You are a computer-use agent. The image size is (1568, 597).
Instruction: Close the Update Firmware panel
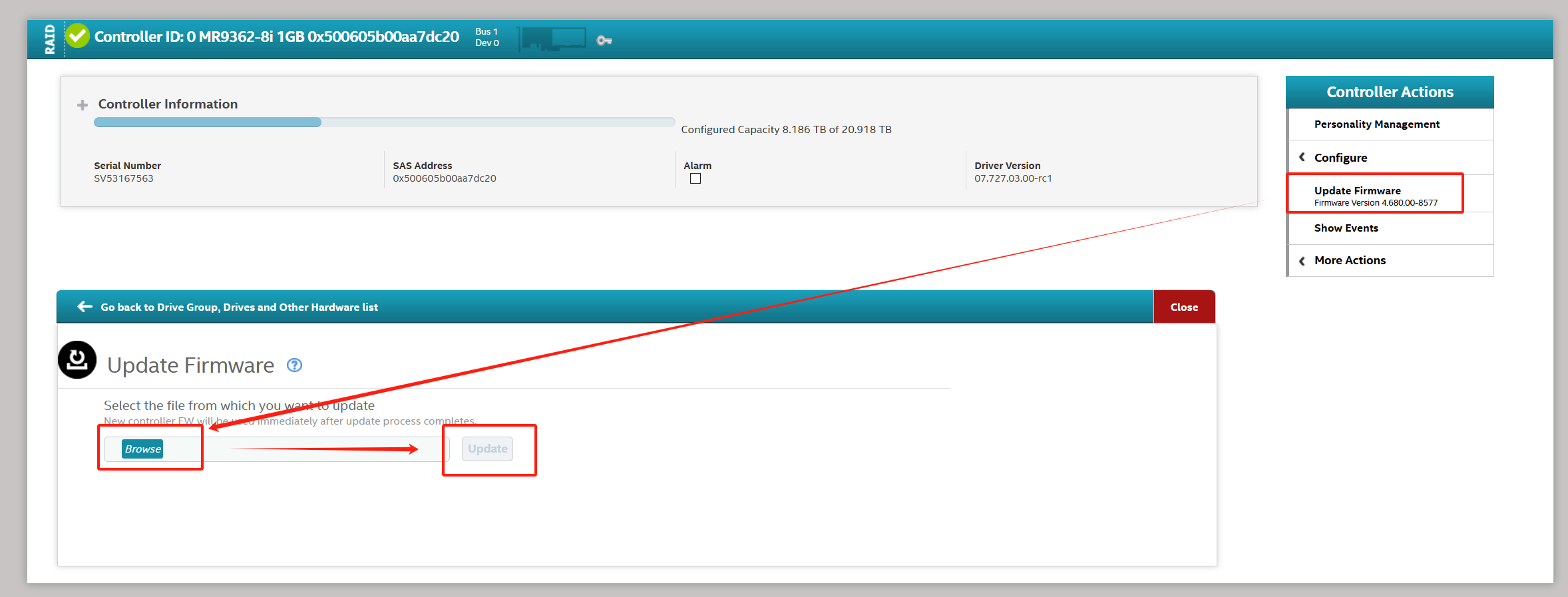1184,307
